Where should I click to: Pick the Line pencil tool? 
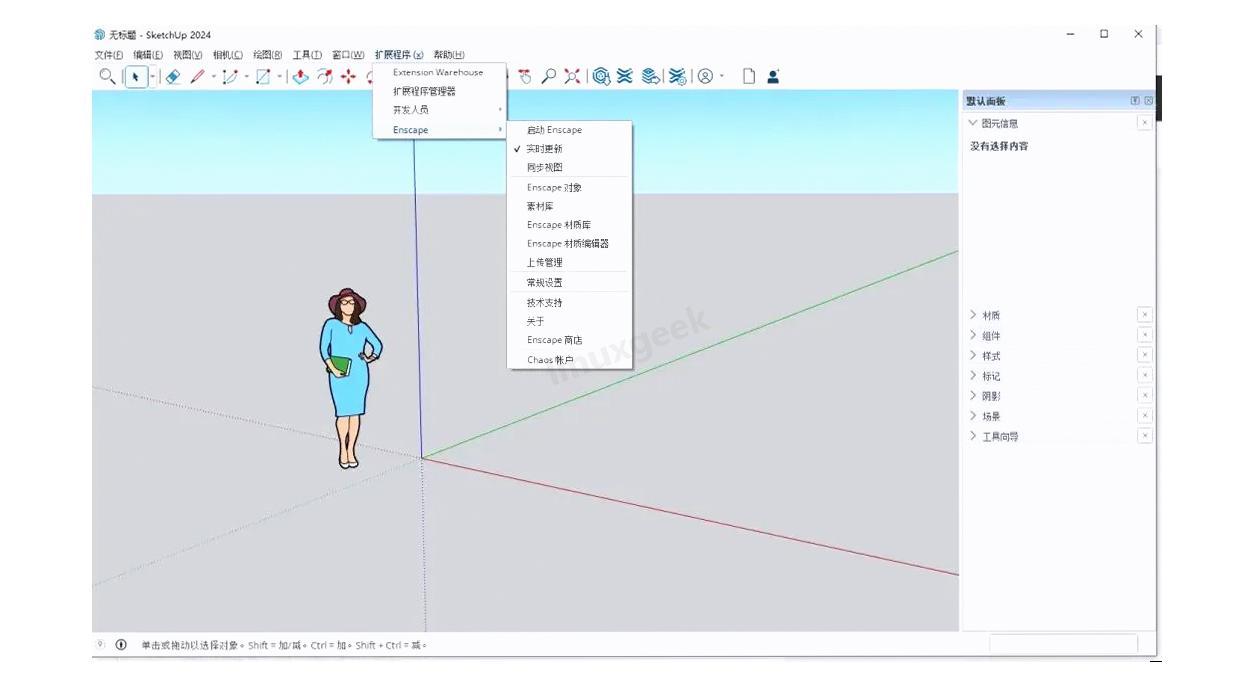tap(198, 77)
